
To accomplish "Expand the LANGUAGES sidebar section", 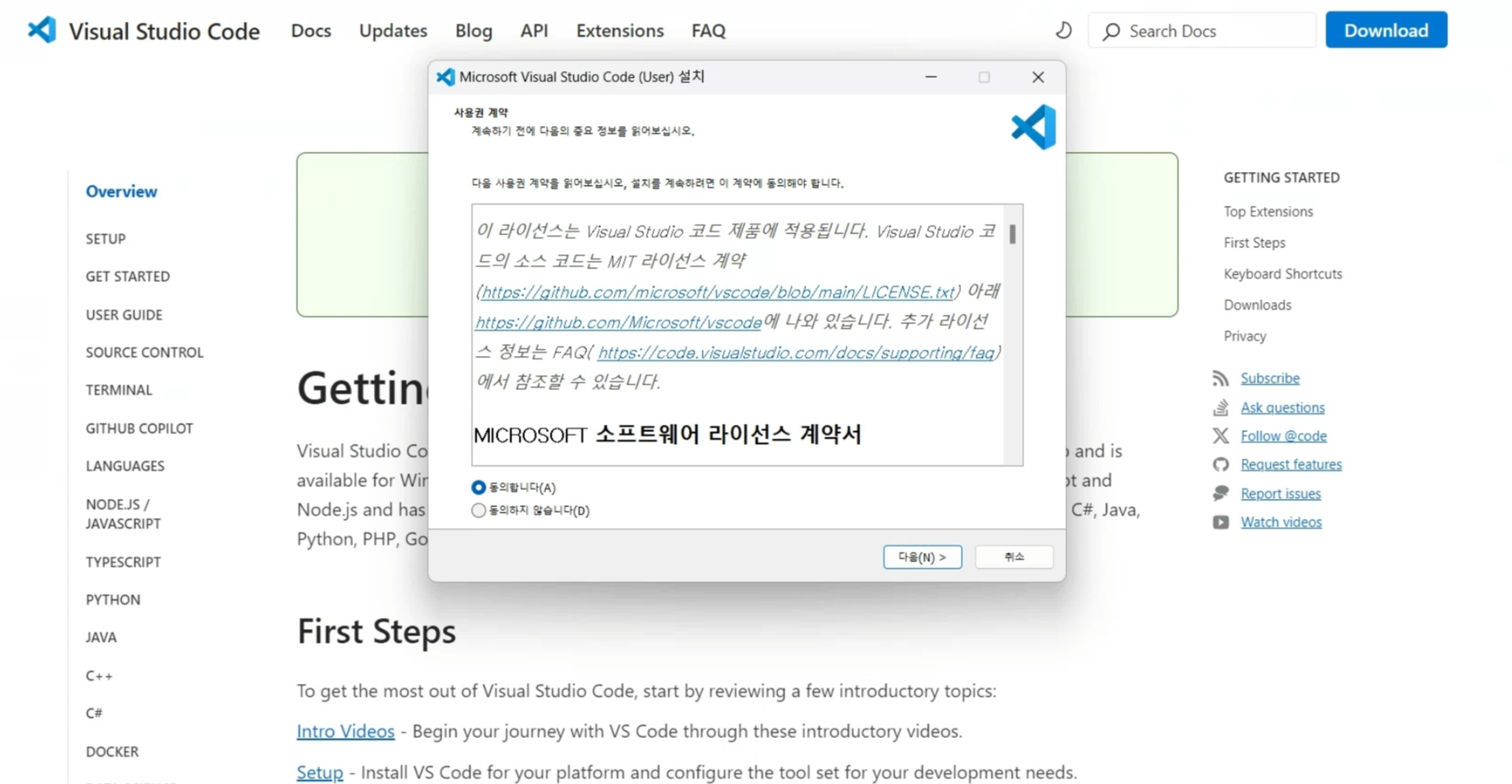I will pos(125,466).
